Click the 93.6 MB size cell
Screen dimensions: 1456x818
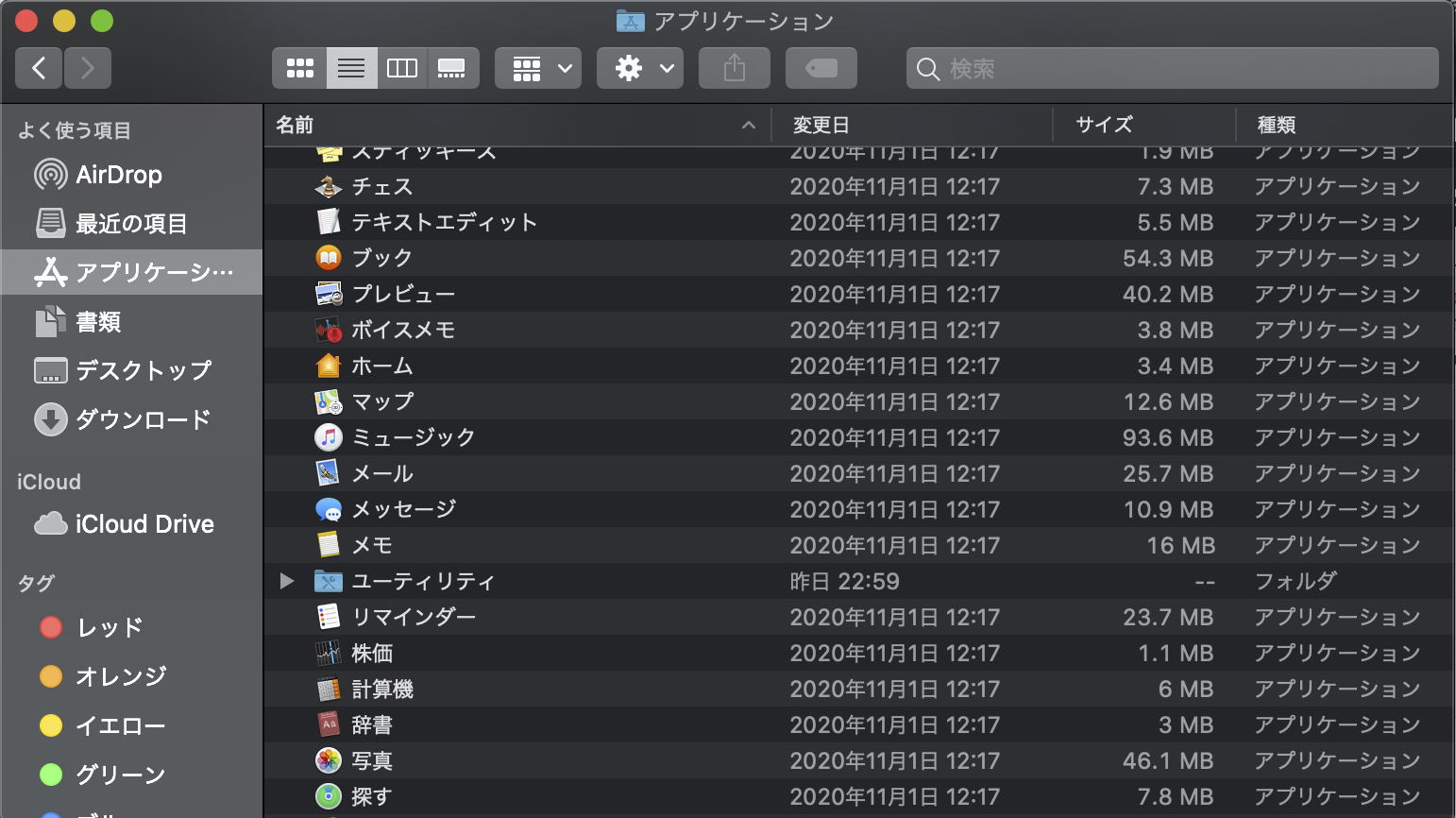click(1168, 437)
